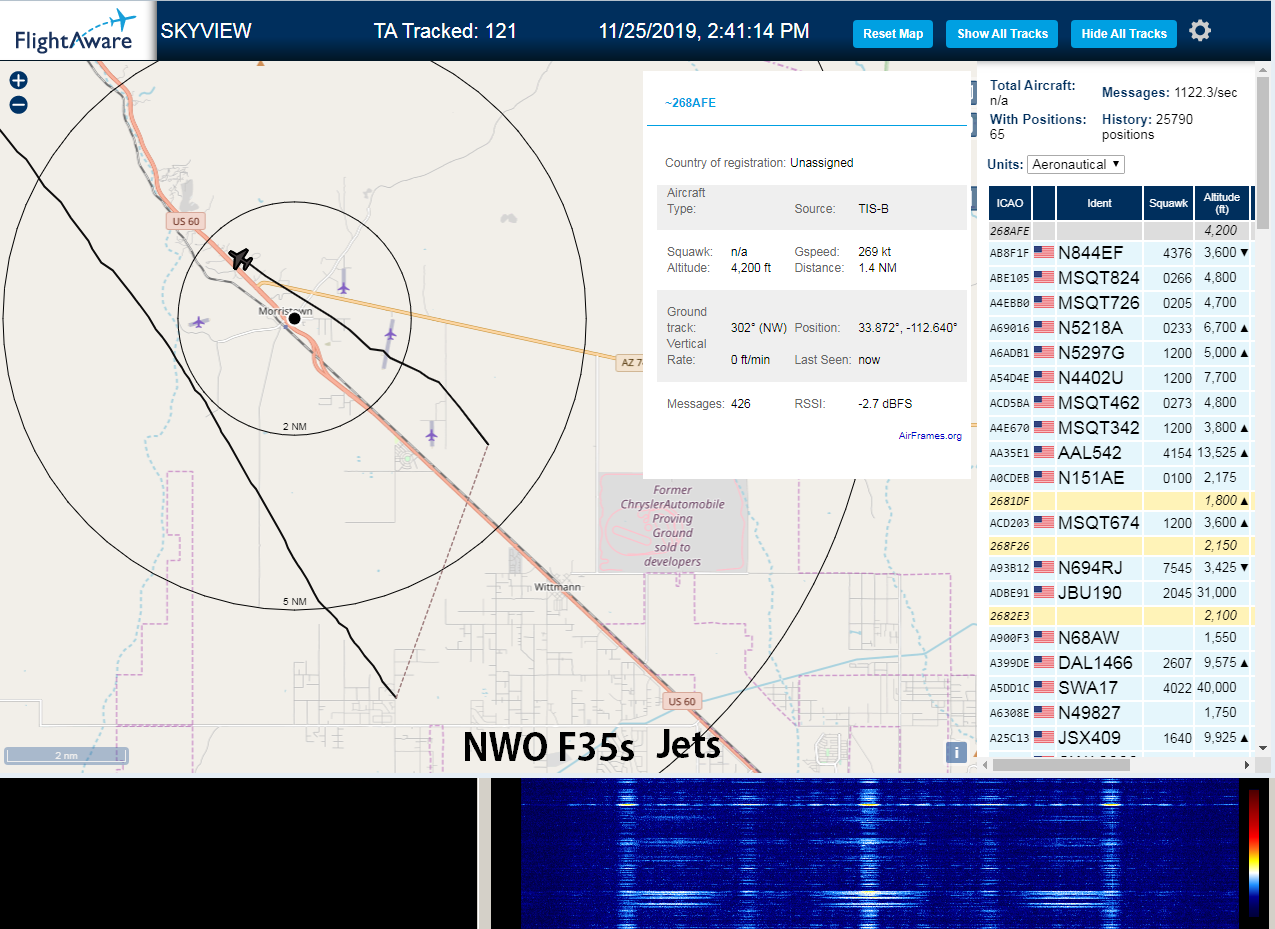1275x929 pixels.
Task: Zoom in the map with plus icon
Action: pyautogui.click(x=18, y=81)
